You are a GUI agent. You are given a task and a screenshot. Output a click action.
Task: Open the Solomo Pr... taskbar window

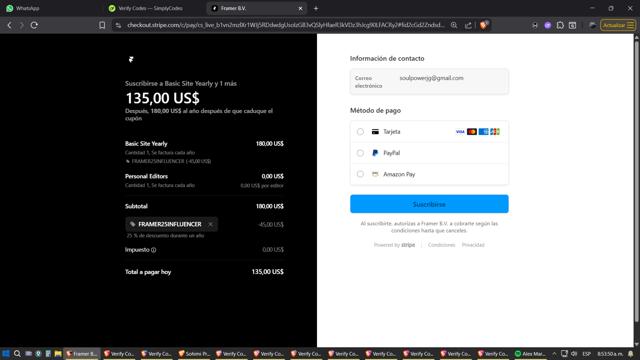pos(194,353)
